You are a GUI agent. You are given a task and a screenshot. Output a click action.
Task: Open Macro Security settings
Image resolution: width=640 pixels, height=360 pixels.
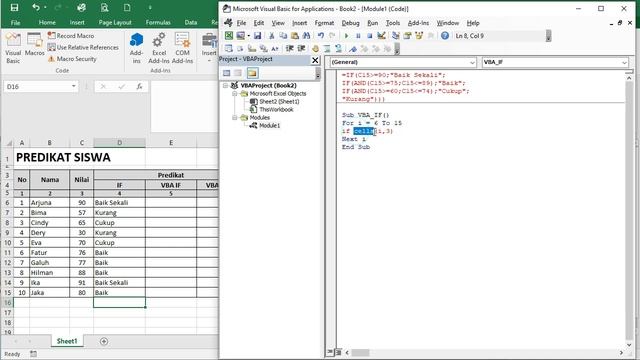tap(72, 59)
